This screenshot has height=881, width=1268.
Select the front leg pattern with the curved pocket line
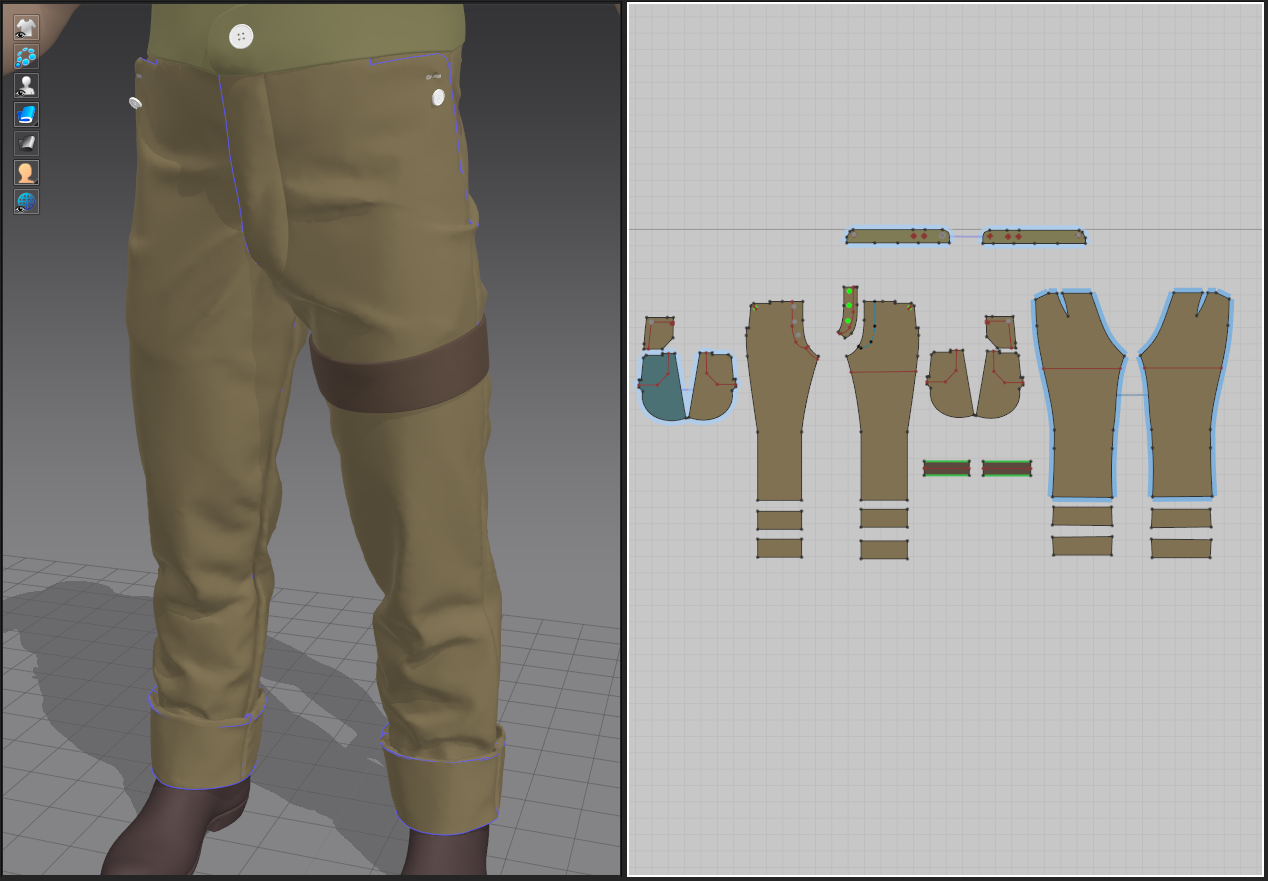[x=781, y=400]
